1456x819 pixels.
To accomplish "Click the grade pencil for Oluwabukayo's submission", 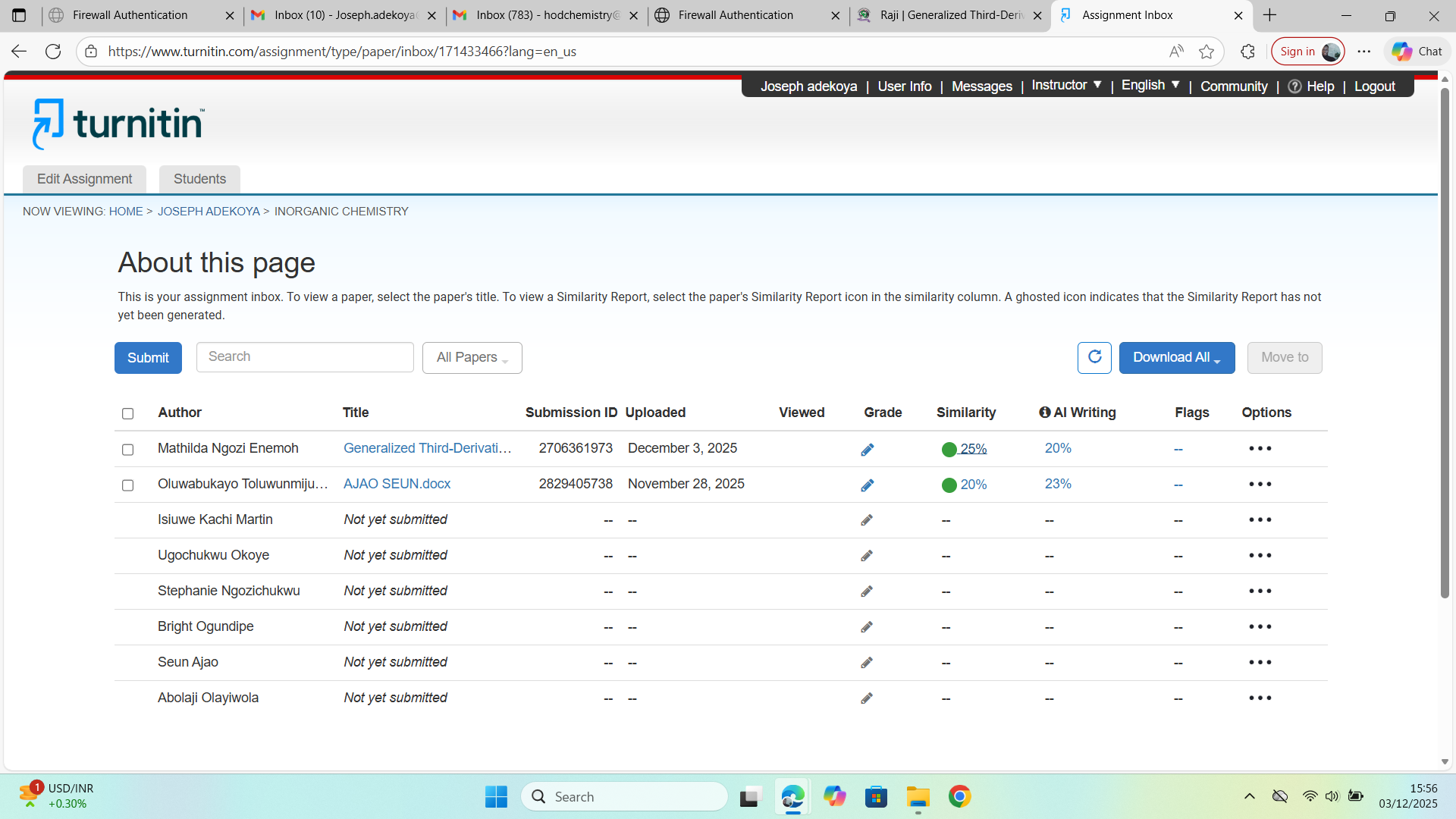I will (868, 485).
